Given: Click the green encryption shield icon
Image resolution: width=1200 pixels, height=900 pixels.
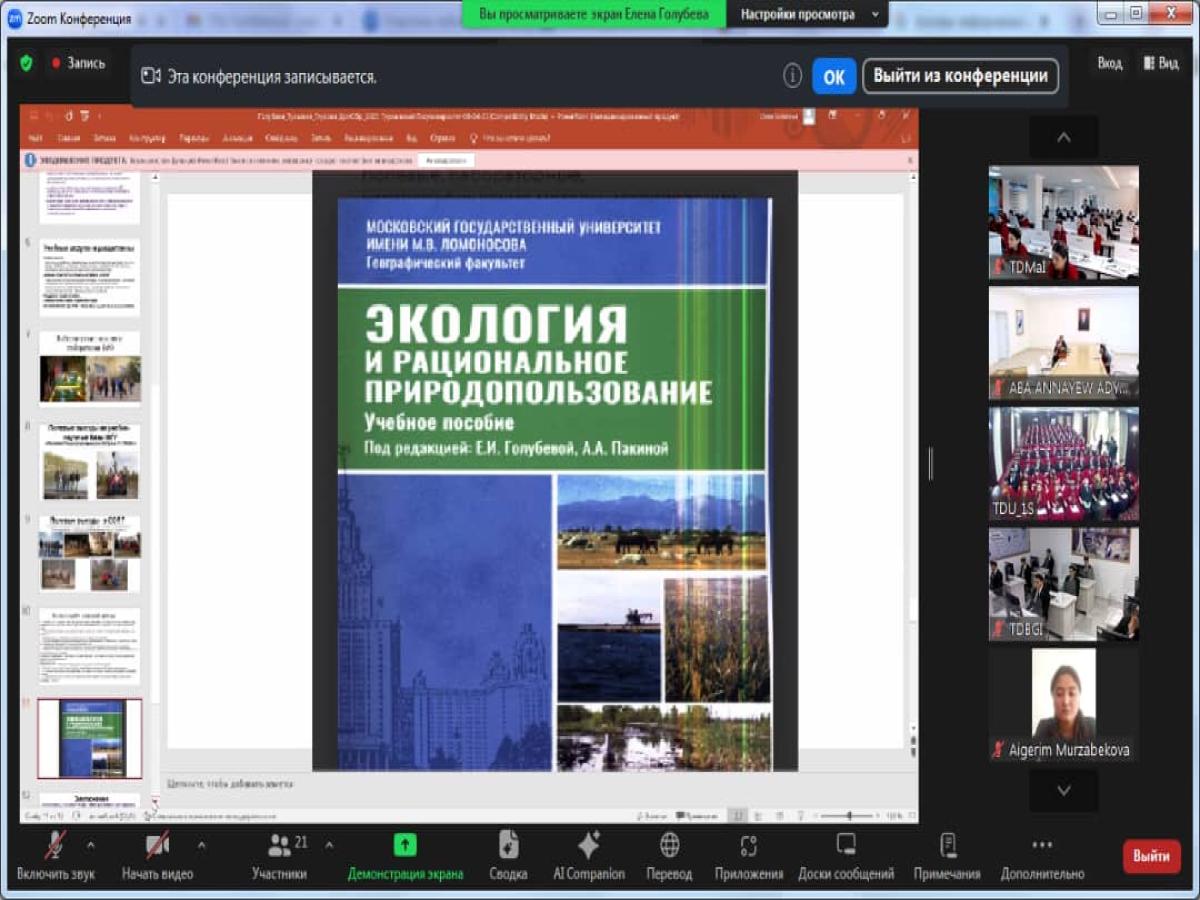Looking at the screenshot, I should tap(26, 63).
